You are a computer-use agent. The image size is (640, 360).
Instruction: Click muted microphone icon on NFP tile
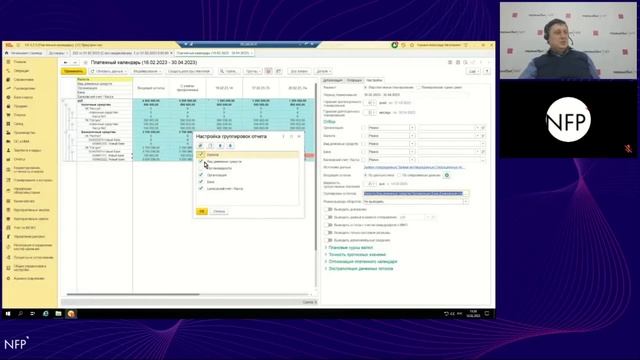pyautogui.click(x=628, y=149)
